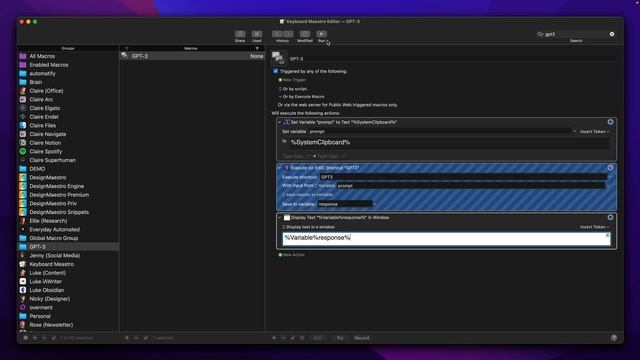
Task: Click the %SystemClipboard% text field
Action: pos(449,142)
